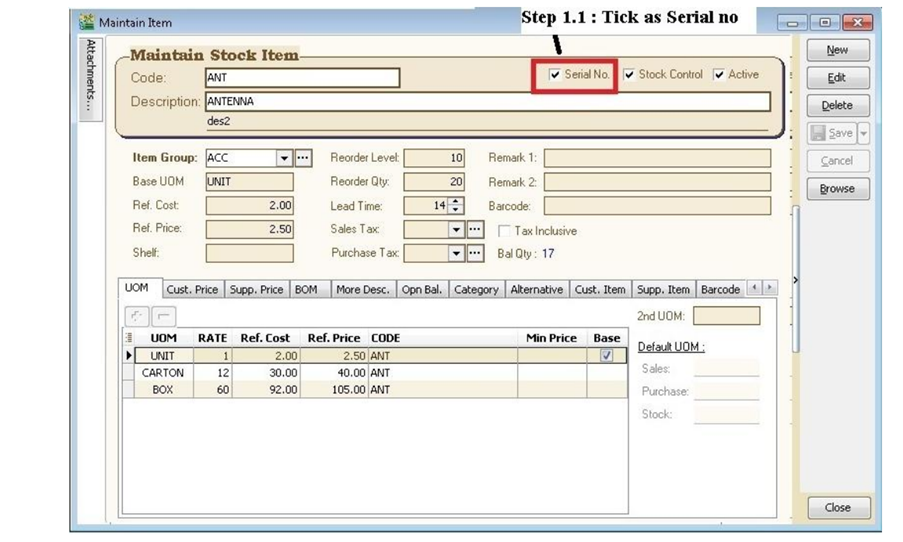Click the ellipsis button beside Purchase Tax
This screenshot has height=542, width=903.
[476, 254]
